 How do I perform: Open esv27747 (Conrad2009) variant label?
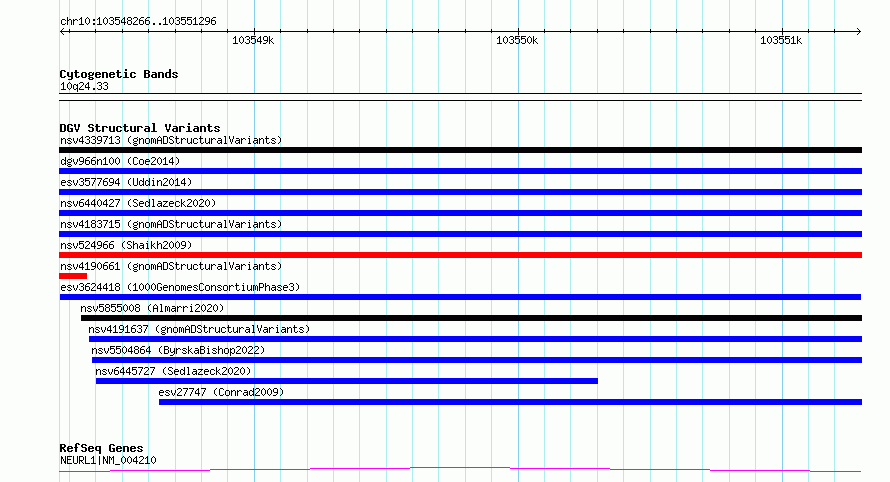[x=221, y=392]
